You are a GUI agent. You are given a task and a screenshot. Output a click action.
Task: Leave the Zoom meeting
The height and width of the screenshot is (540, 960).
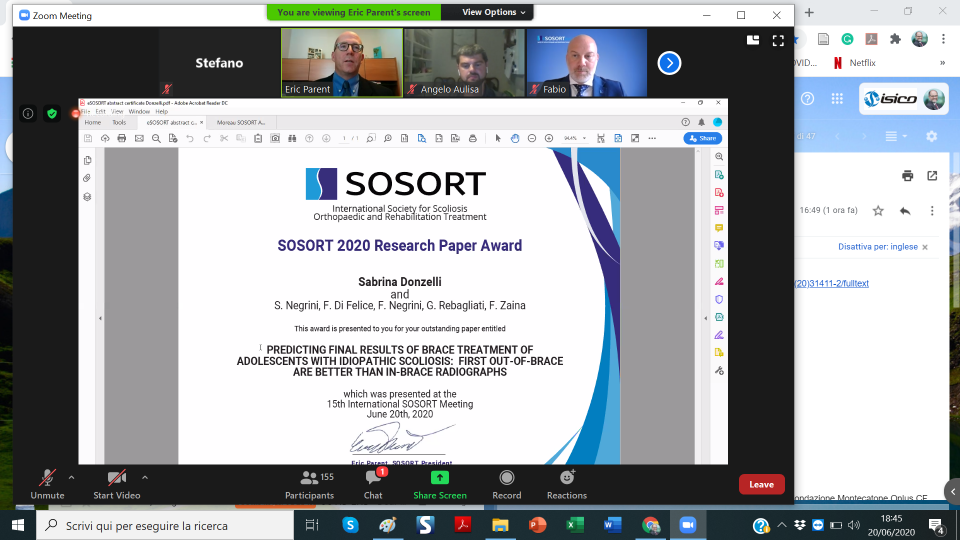tap(762, 484)
